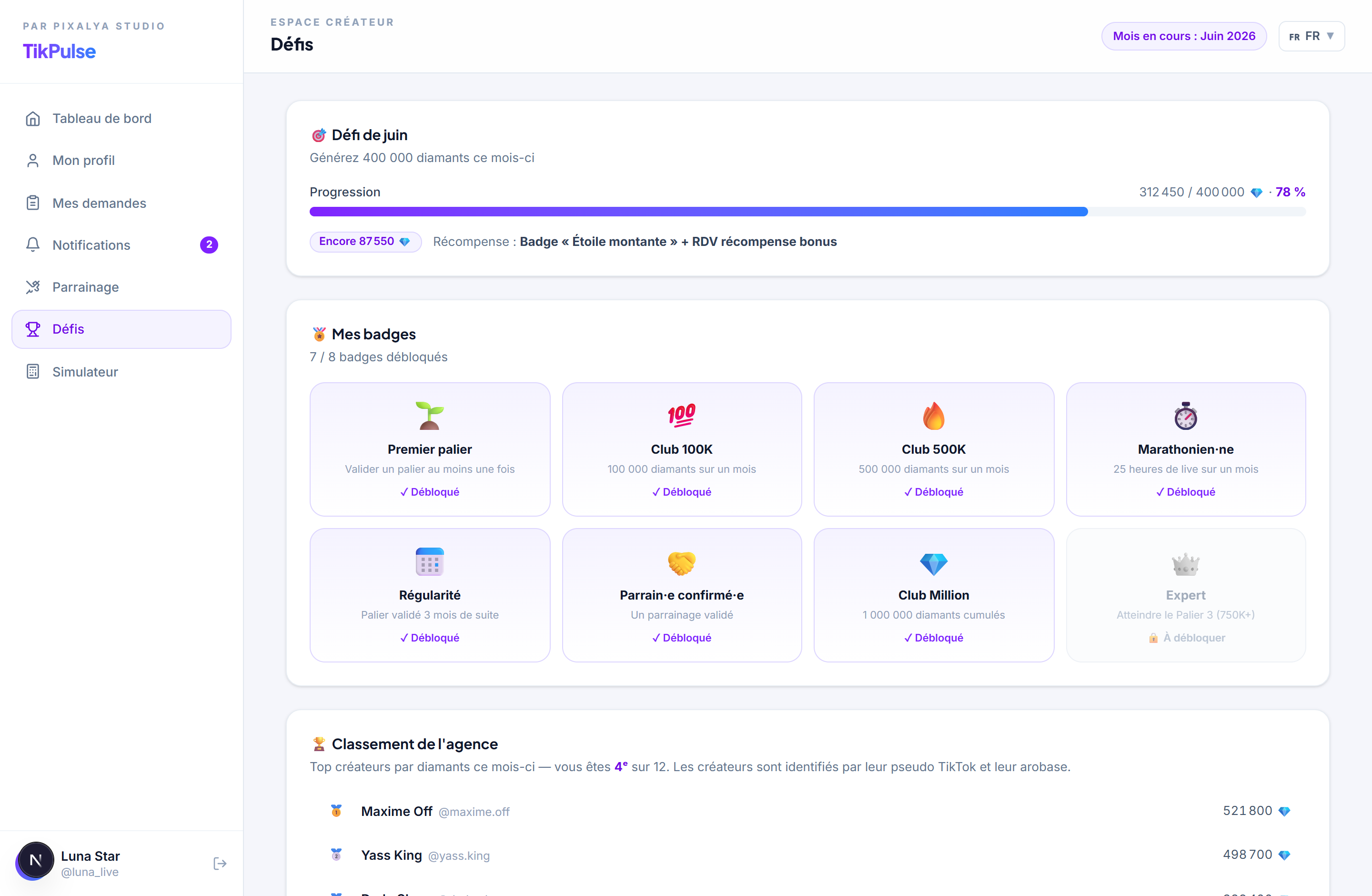Click the diamond icon next to 521 800

(x=1284, y=811)
